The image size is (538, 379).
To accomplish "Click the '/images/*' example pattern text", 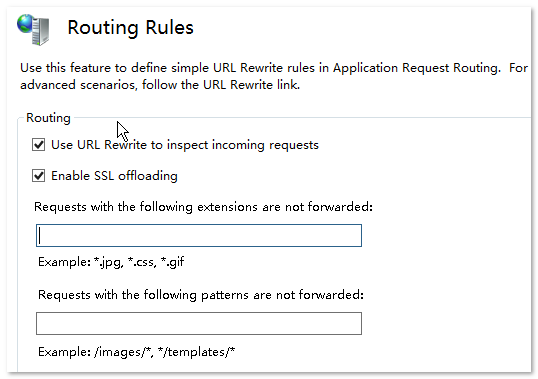I will point(123,352).
